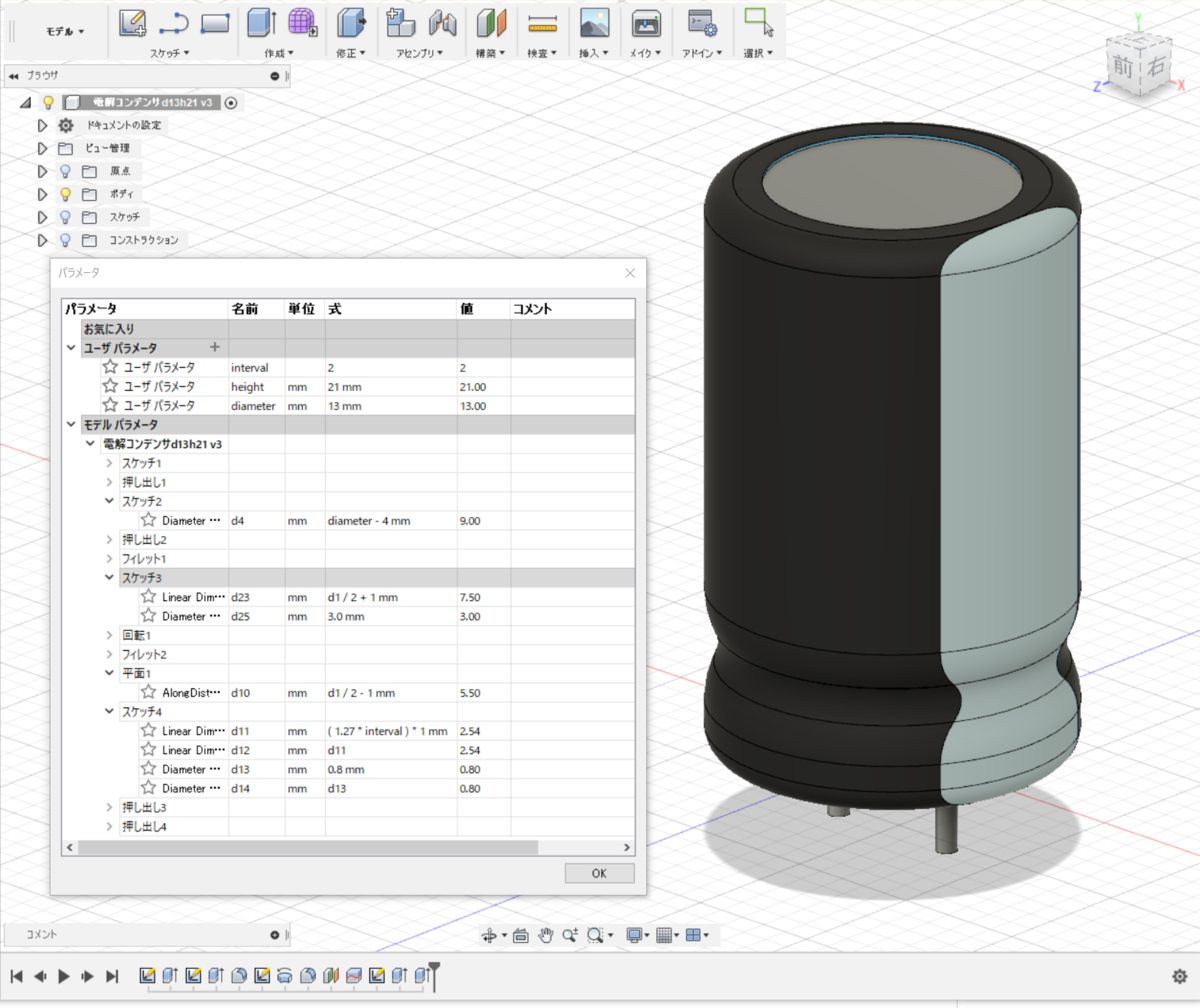Open the Add-ins scripts icon
Screen dimensions: 1200x1008
point(702,23)
